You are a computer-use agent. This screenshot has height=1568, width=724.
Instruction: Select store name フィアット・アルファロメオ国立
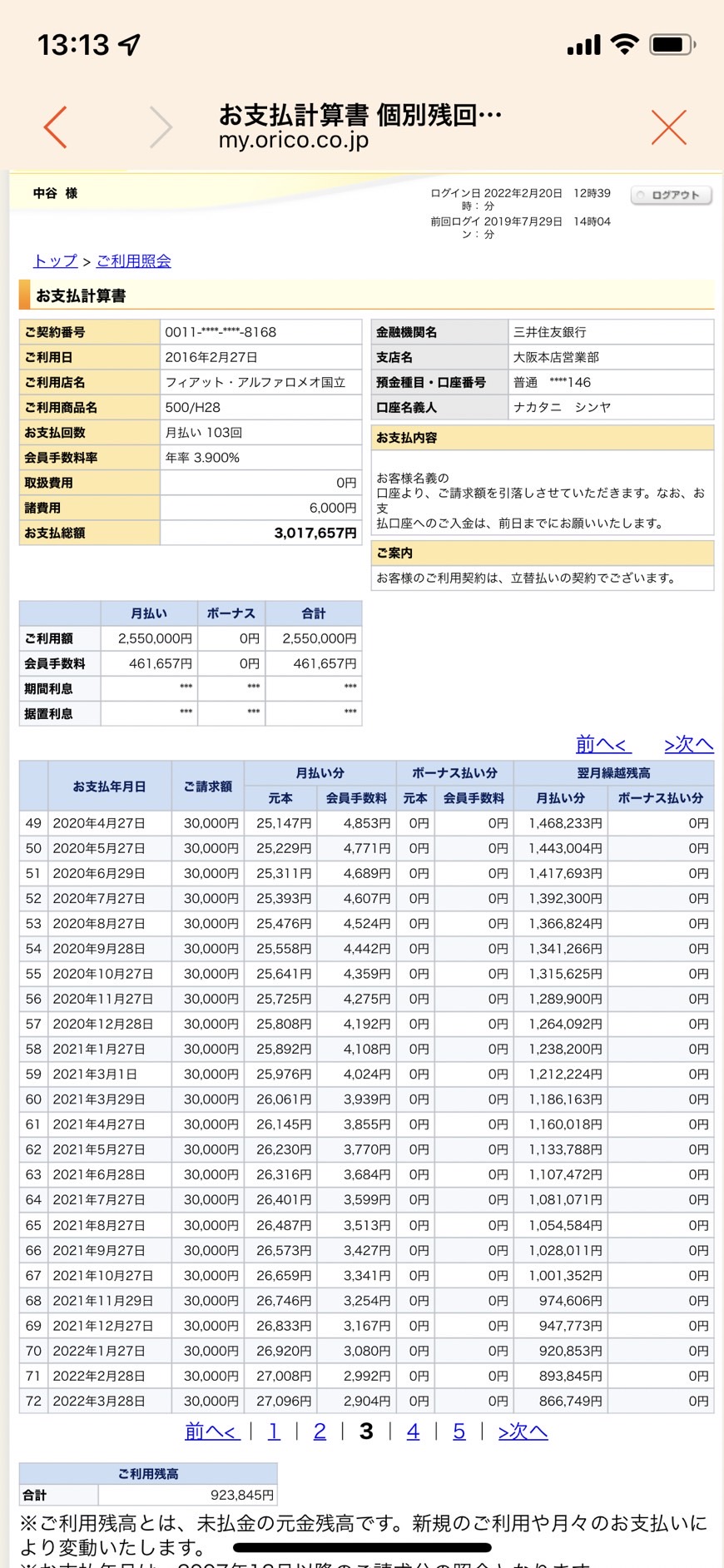(255, 382)
